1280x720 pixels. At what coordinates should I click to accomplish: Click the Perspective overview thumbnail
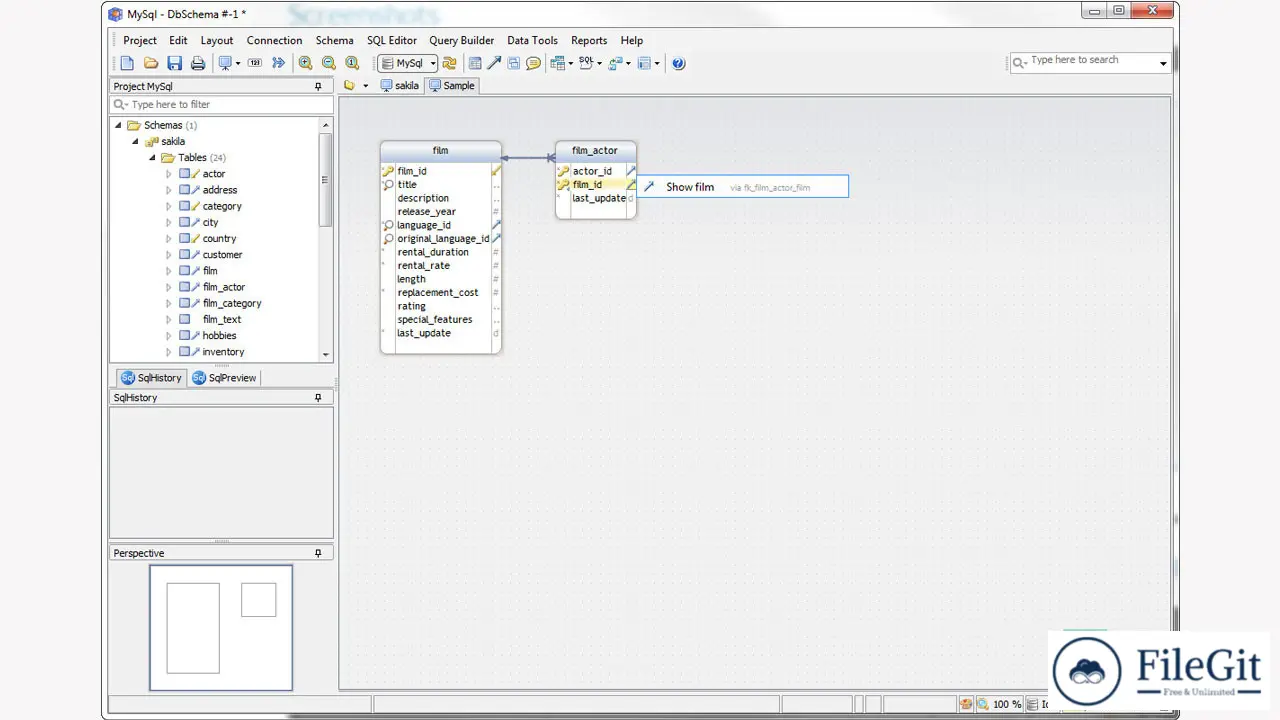pos(221,628)
